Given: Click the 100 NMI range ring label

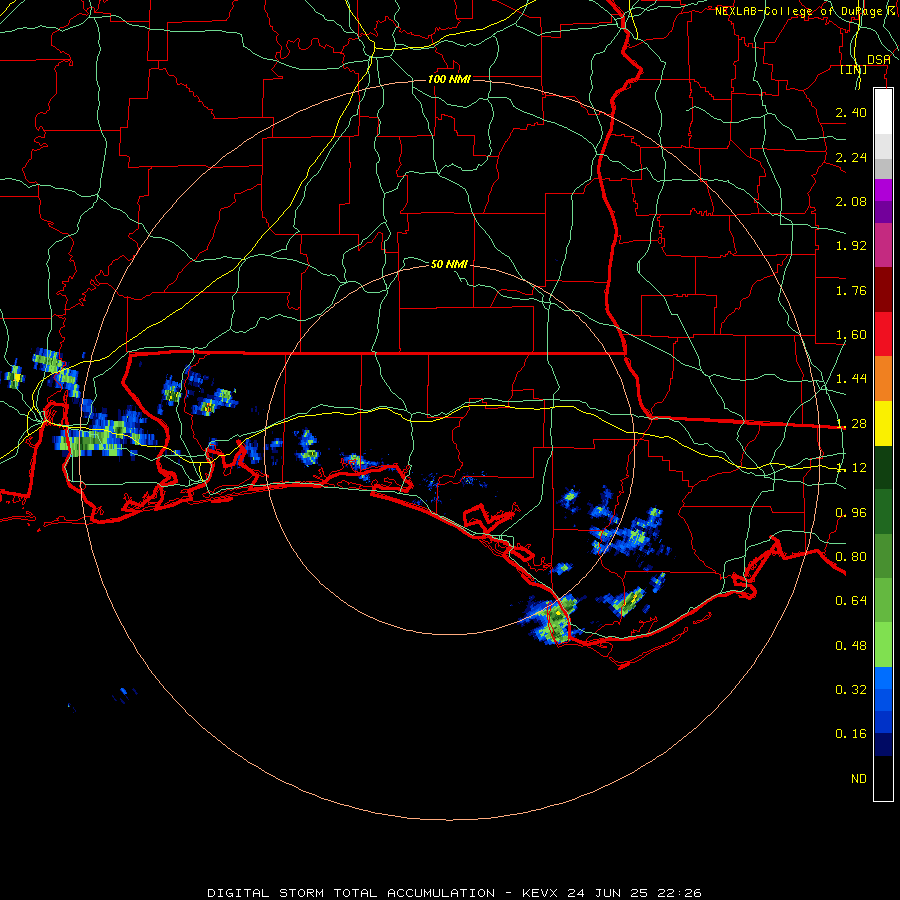Looking at the screenshot, I should click(x=449, y=79).
